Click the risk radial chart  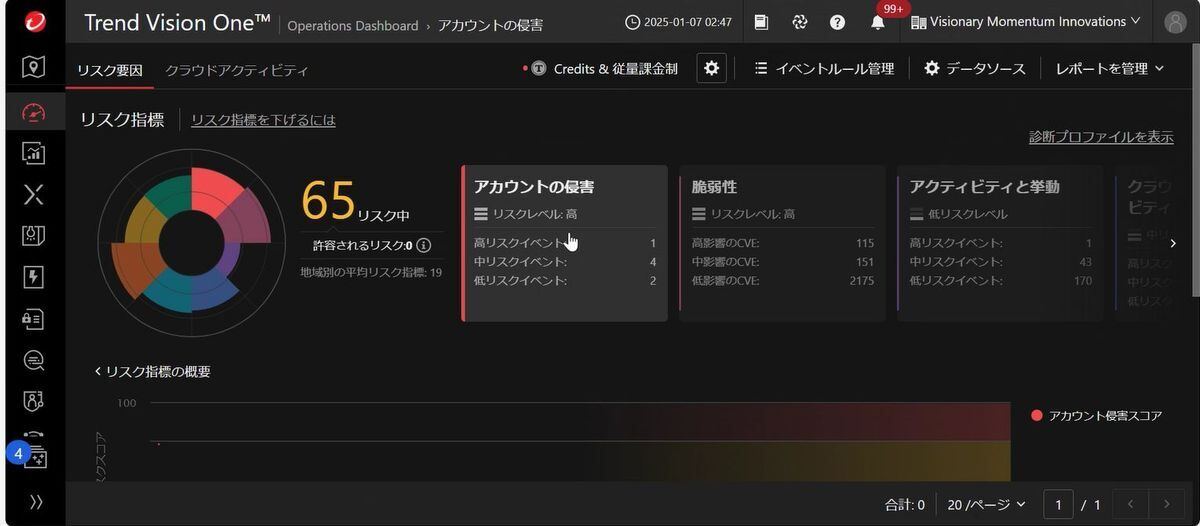click(191, 242)
